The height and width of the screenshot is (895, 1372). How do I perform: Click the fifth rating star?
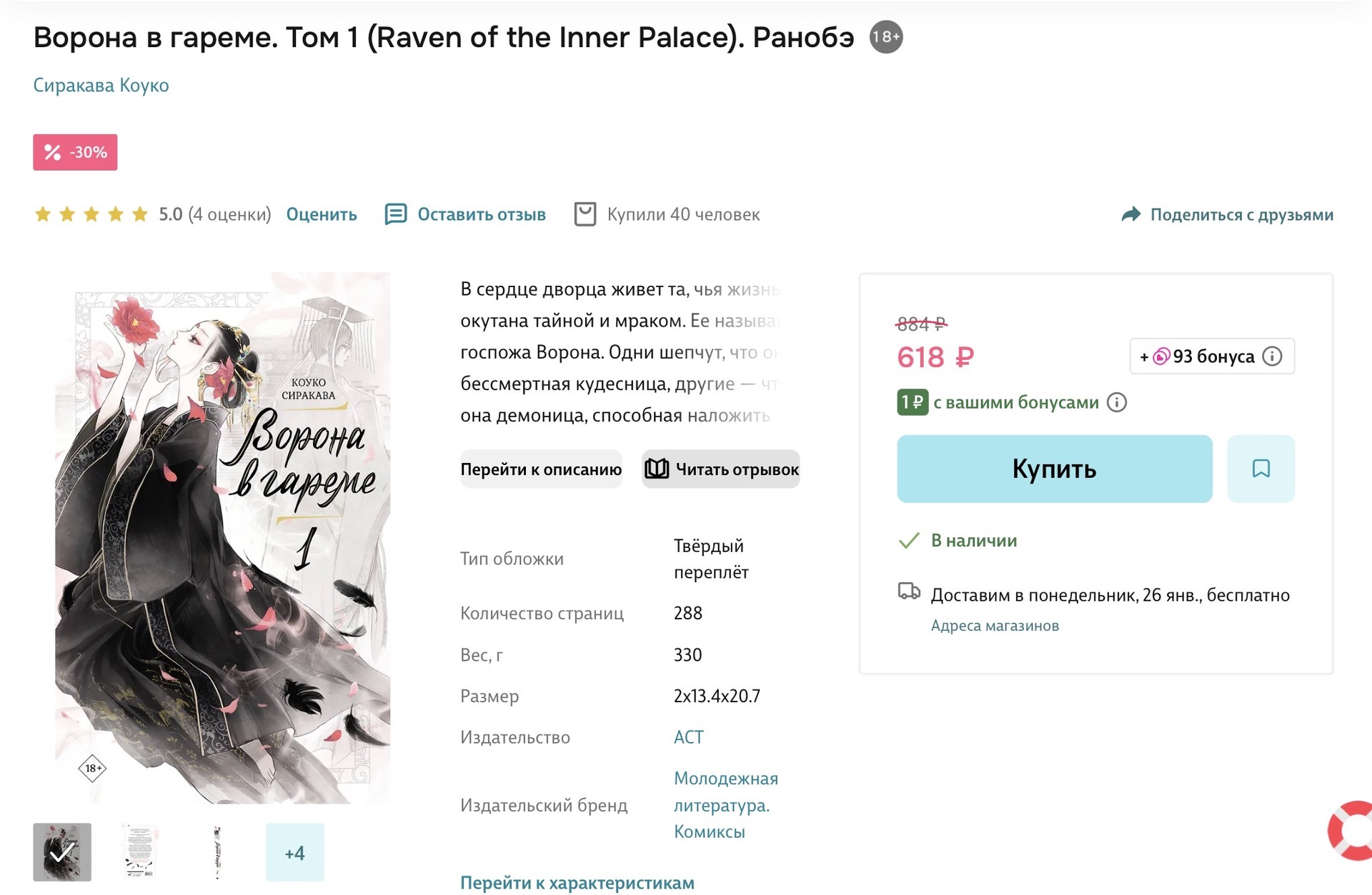(x=140, y=214)
